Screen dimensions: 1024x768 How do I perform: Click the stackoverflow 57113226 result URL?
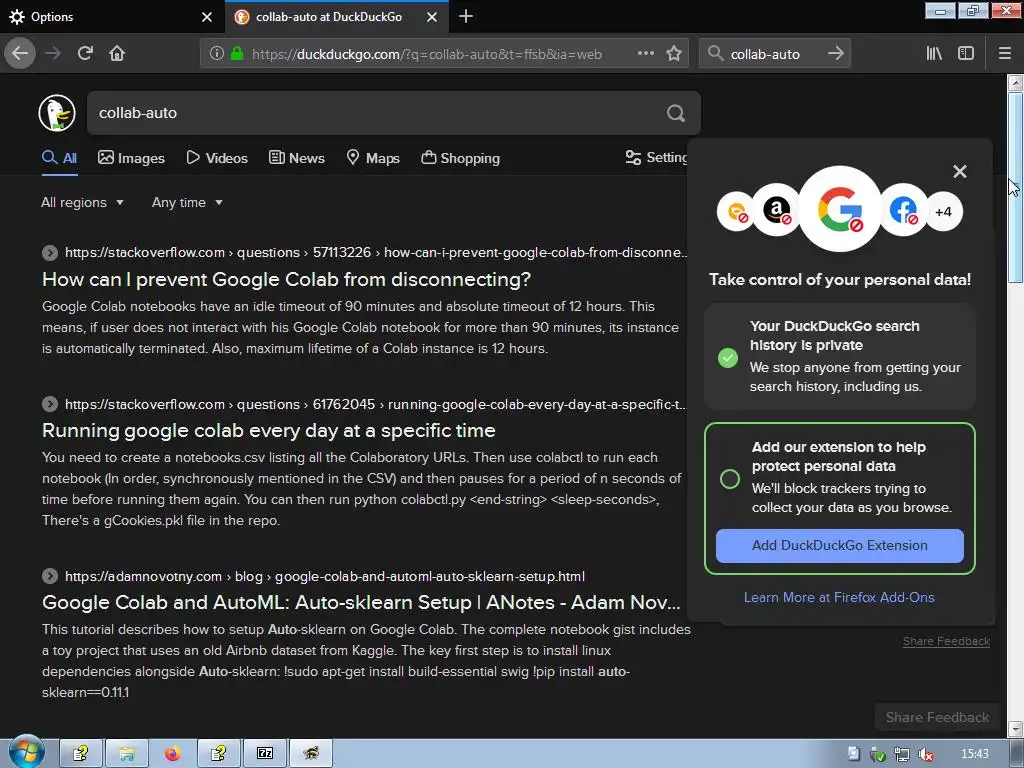point(376,253)
